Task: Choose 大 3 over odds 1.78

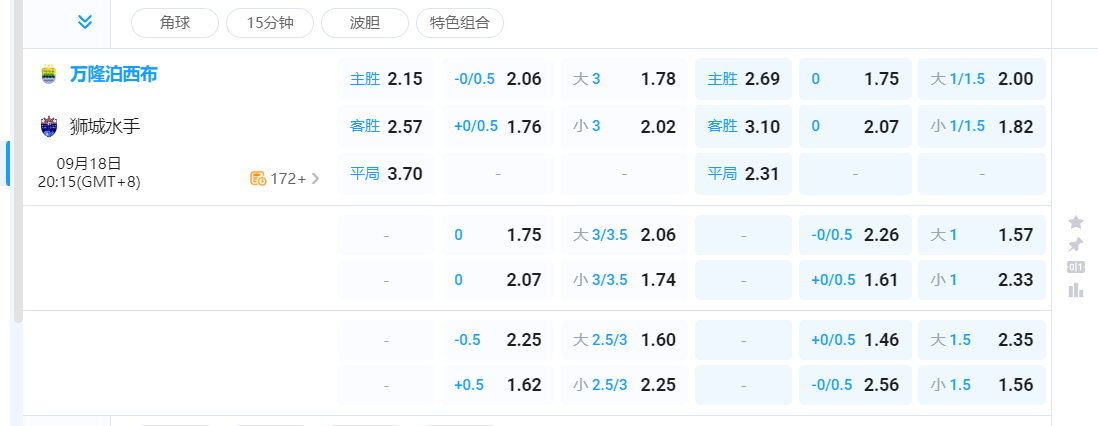Action: pyautogui.click(x=624, y=79)
